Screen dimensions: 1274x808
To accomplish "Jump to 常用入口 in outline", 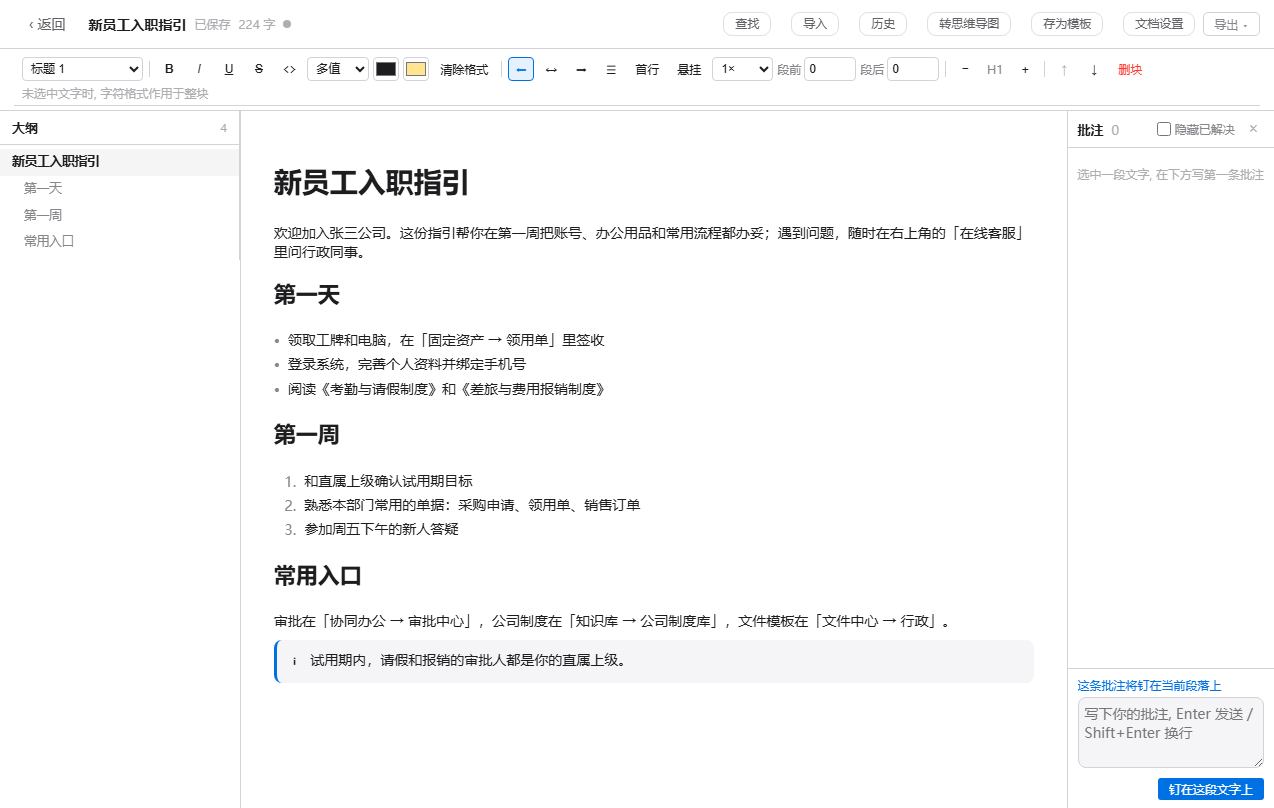I will coord(119,241).
